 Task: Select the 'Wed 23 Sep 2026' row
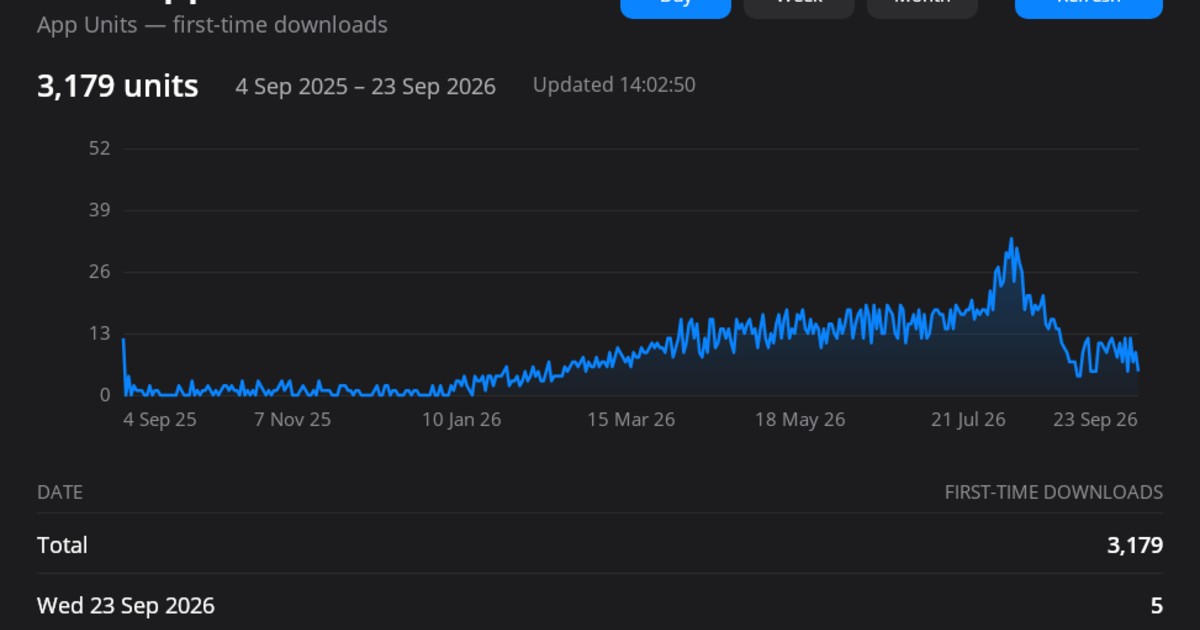click(600, 606)
